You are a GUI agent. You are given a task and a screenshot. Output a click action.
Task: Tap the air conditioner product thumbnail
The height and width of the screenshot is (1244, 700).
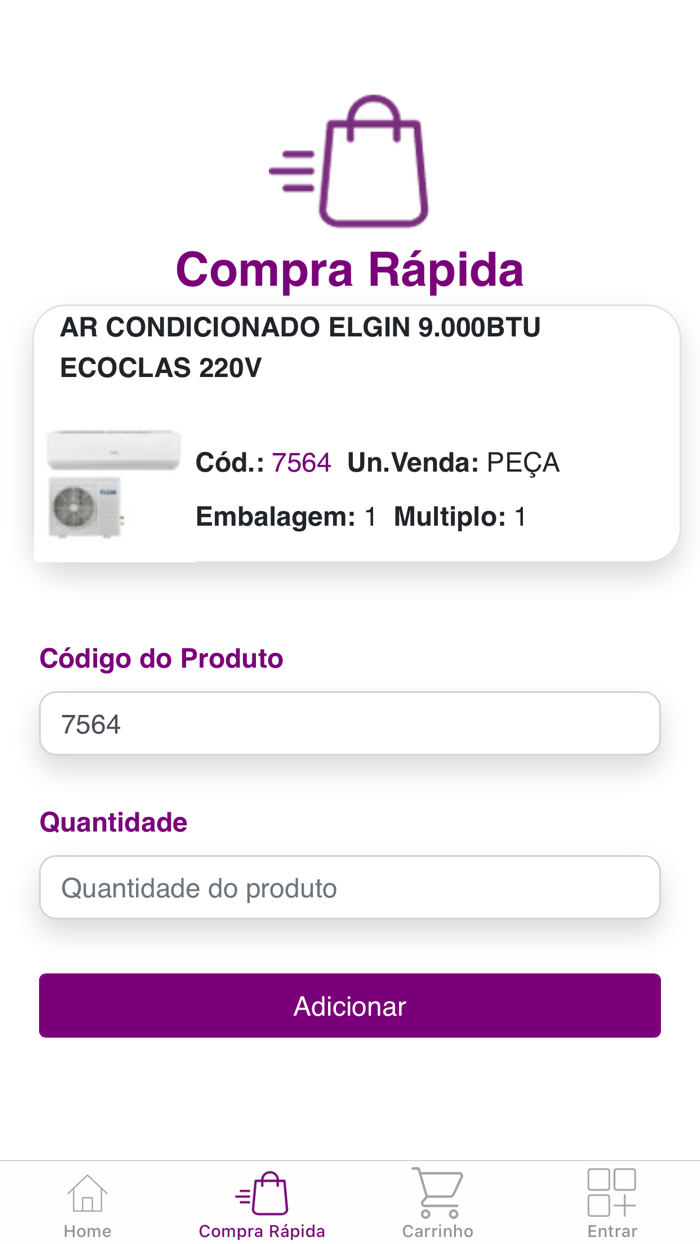click(113, 485)
